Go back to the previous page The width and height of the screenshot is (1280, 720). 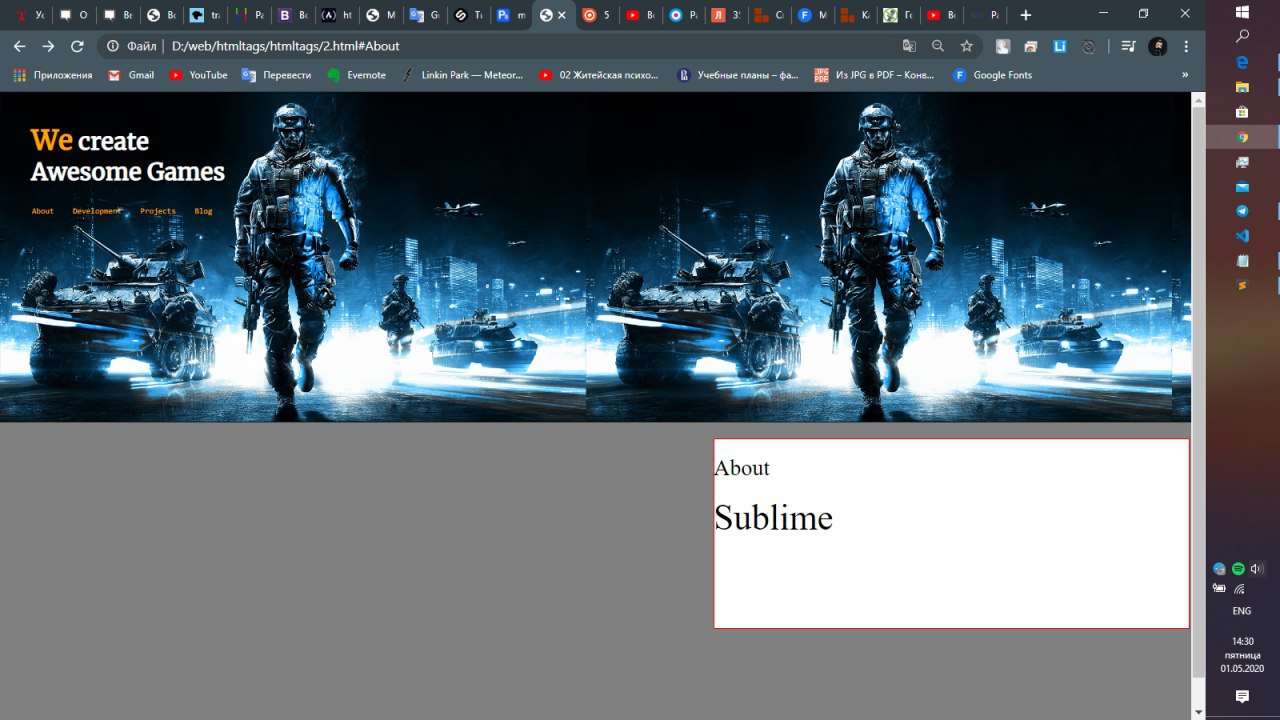coord(19,46)
